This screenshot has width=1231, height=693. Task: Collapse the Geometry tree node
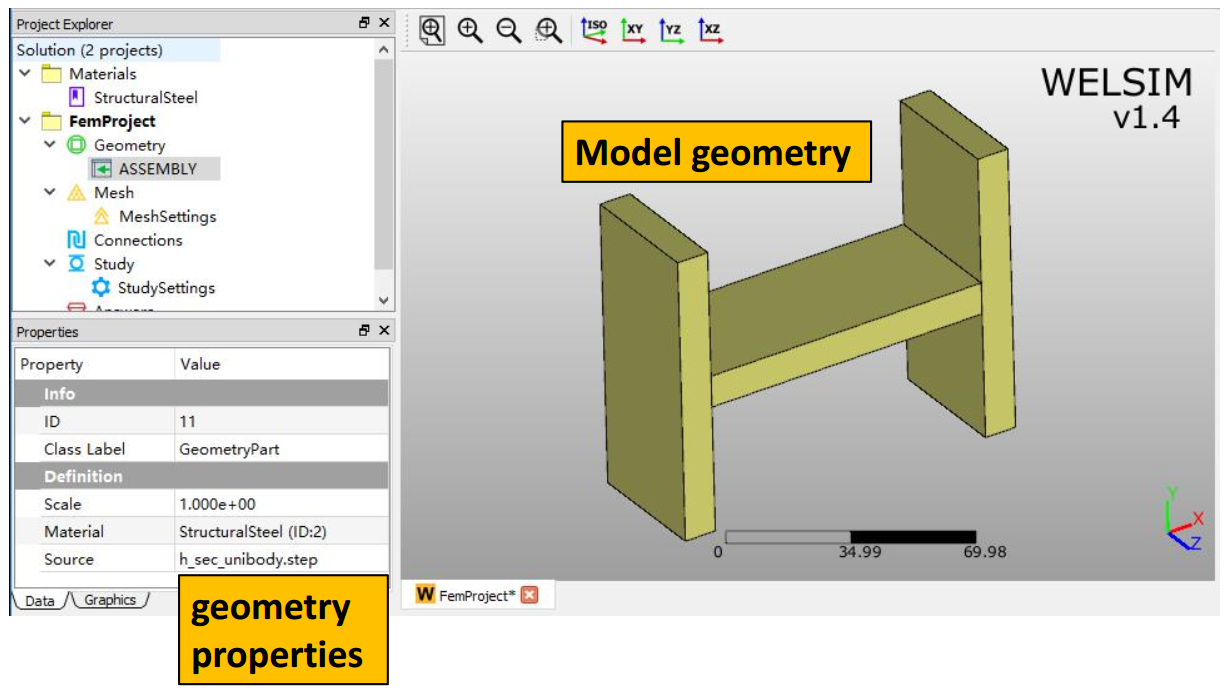coord(50,145)
